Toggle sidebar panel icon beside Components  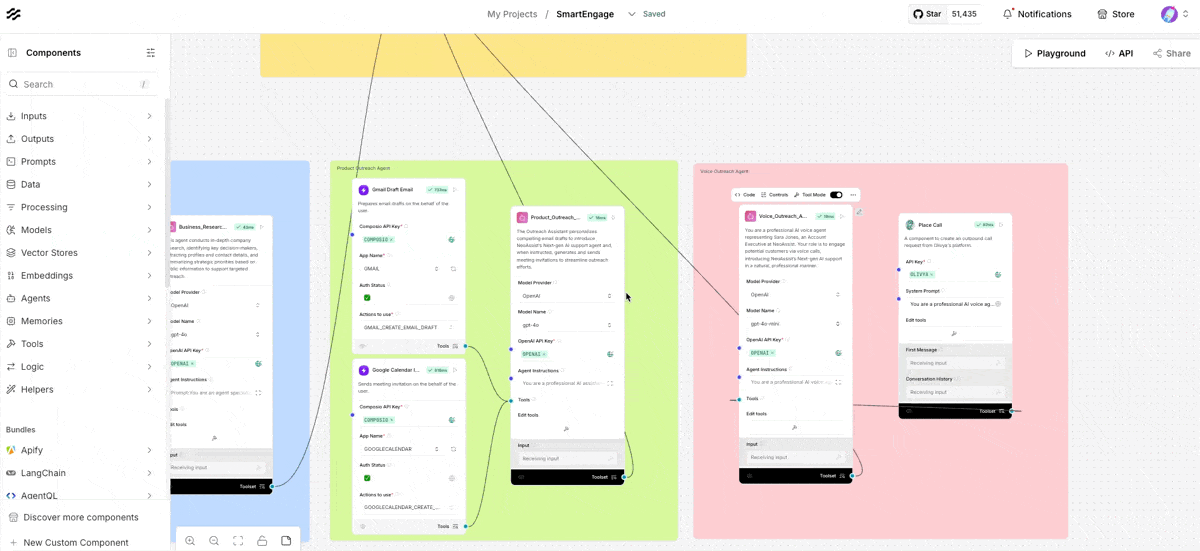coord(13,52)
